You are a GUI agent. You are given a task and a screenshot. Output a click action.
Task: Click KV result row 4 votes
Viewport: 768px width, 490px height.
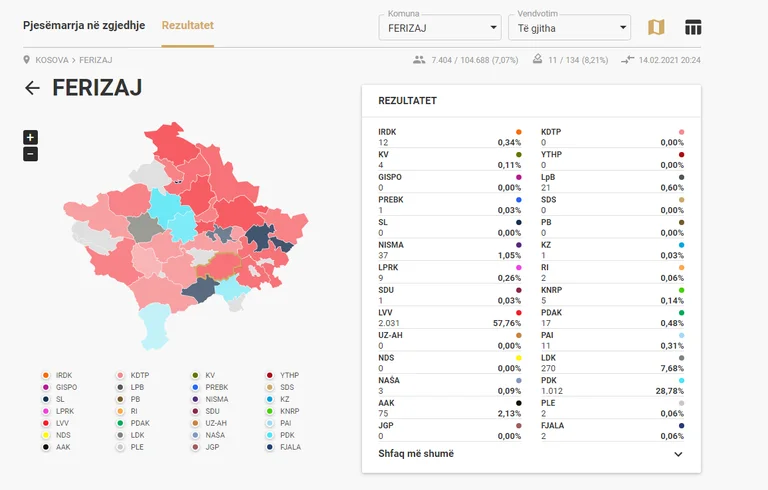point(450,160)
